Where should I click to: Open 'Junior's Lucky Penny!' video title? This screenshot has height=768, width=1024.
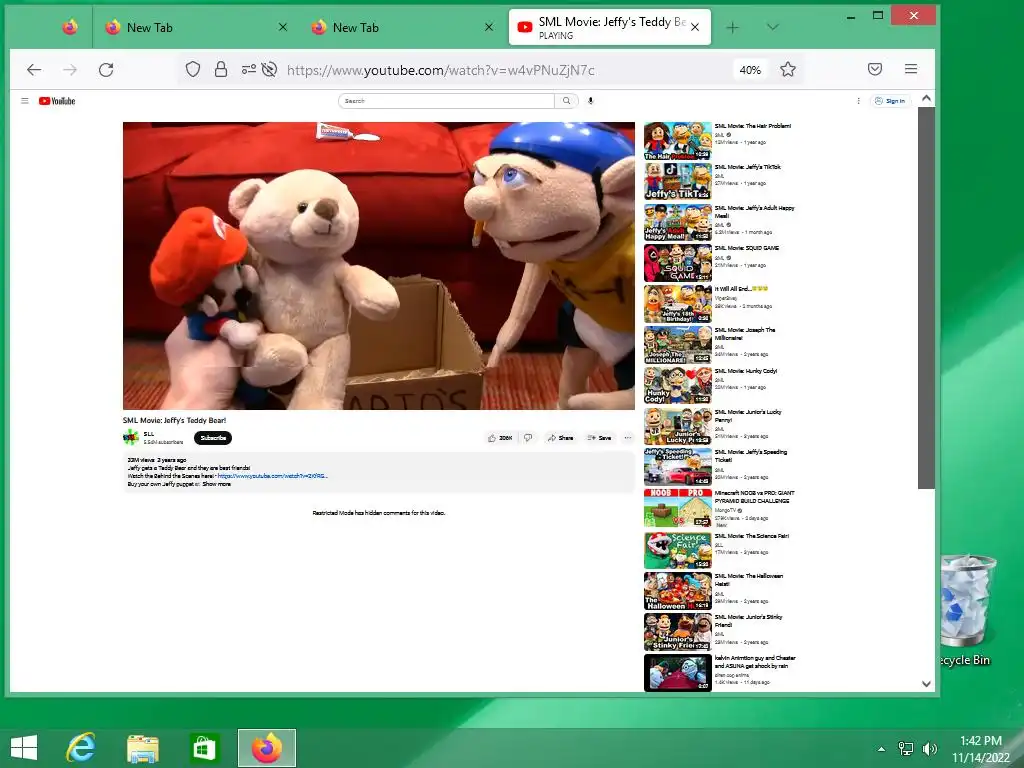point(748,416)
